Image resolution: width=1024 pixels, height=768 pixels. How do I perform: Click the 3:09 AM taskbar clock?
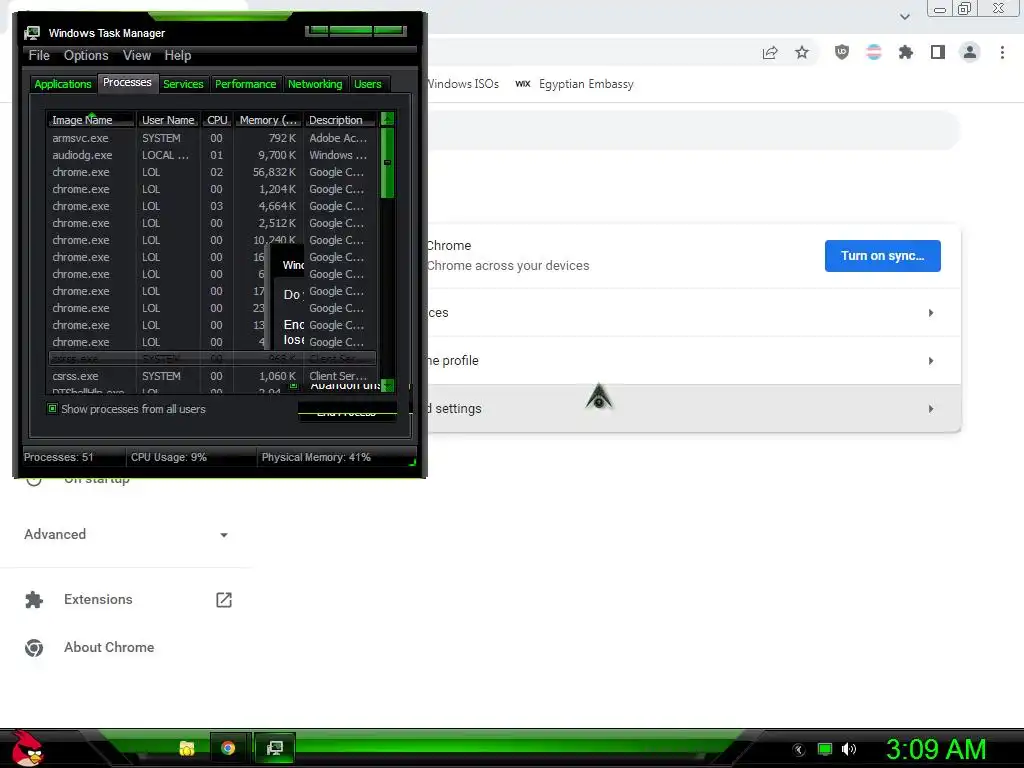[x=936, y=749]
